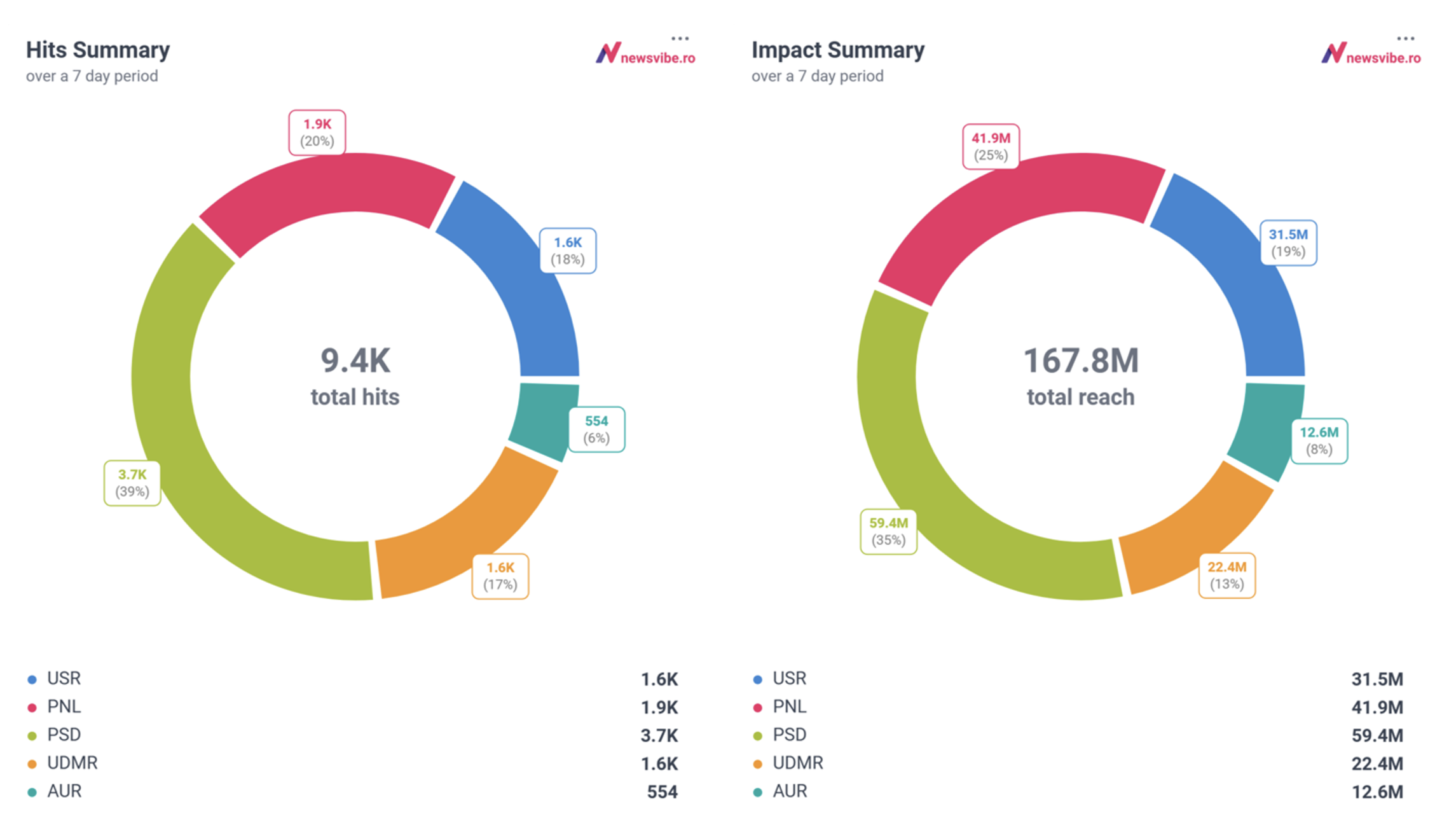This screenshot has height=832, width=1456.
Task: Toggle AUR legend item in Impact Summary
Action: [x=789, y=791]
